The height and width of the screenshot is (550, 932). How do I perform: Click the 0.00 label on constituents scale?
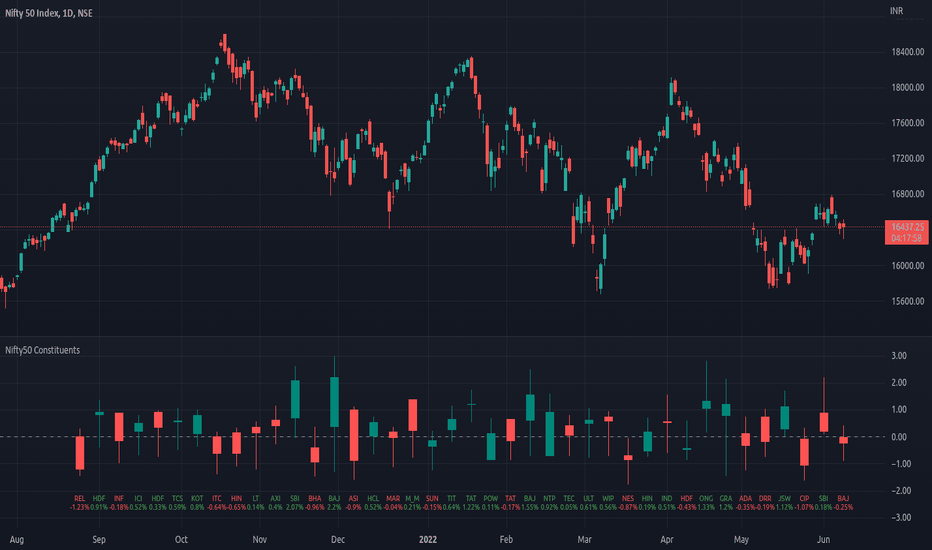coord(899,437)
